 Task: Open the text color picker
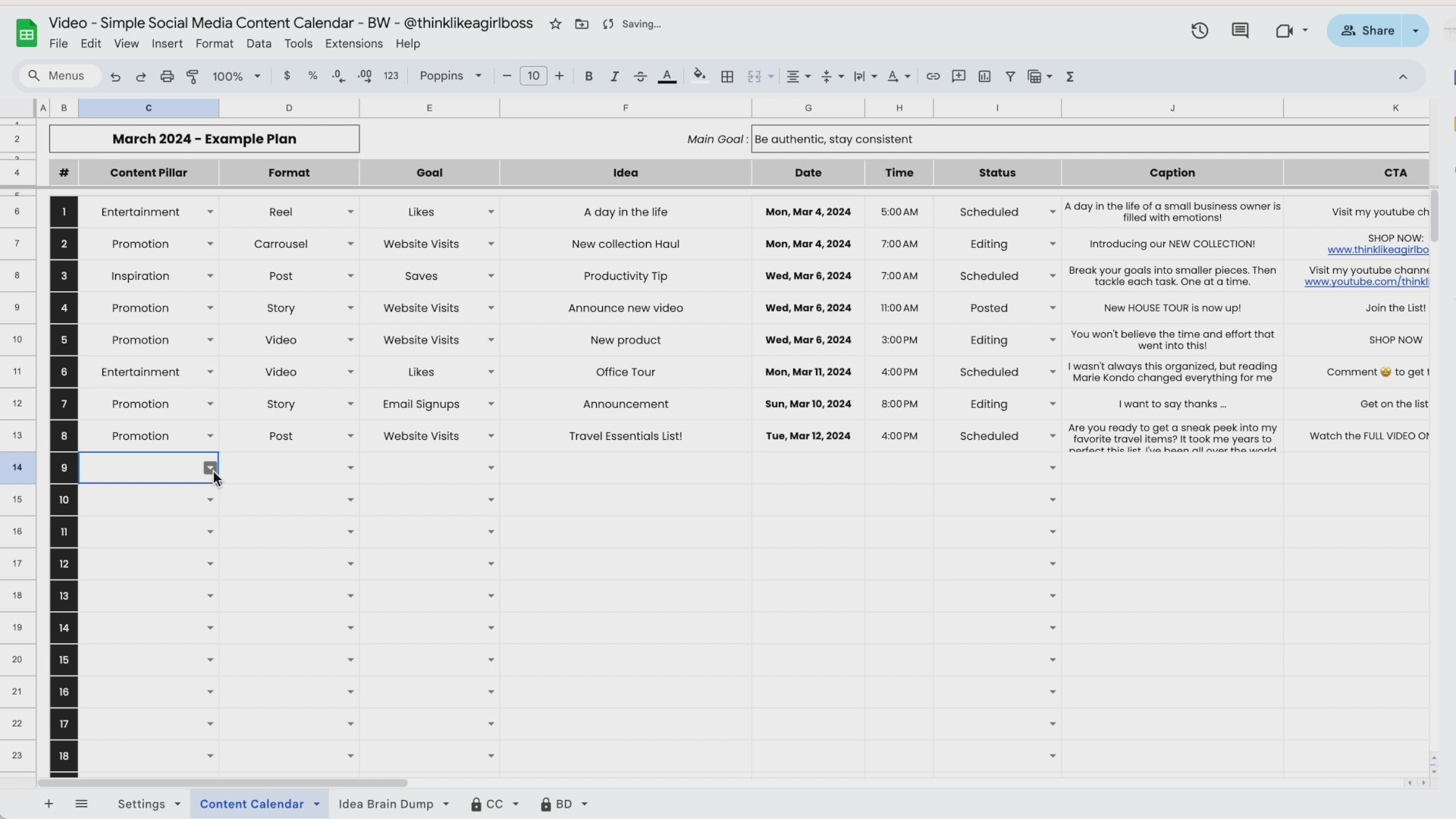(667, 77)
